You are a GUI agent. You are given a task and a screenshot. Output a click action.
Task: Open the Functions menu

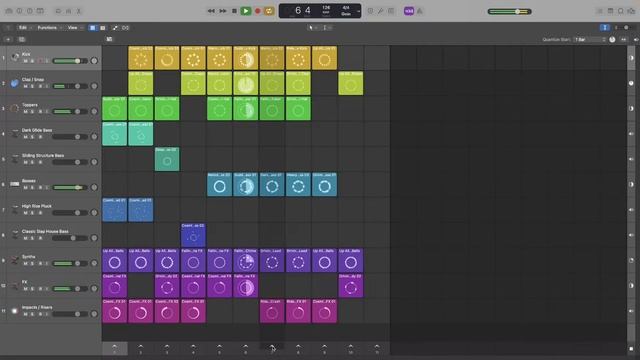point(47,28)
